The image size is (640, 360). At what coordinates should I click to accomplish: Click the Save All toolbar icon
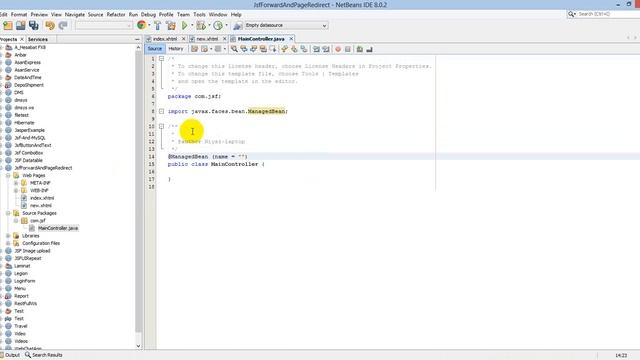(33, 25)
